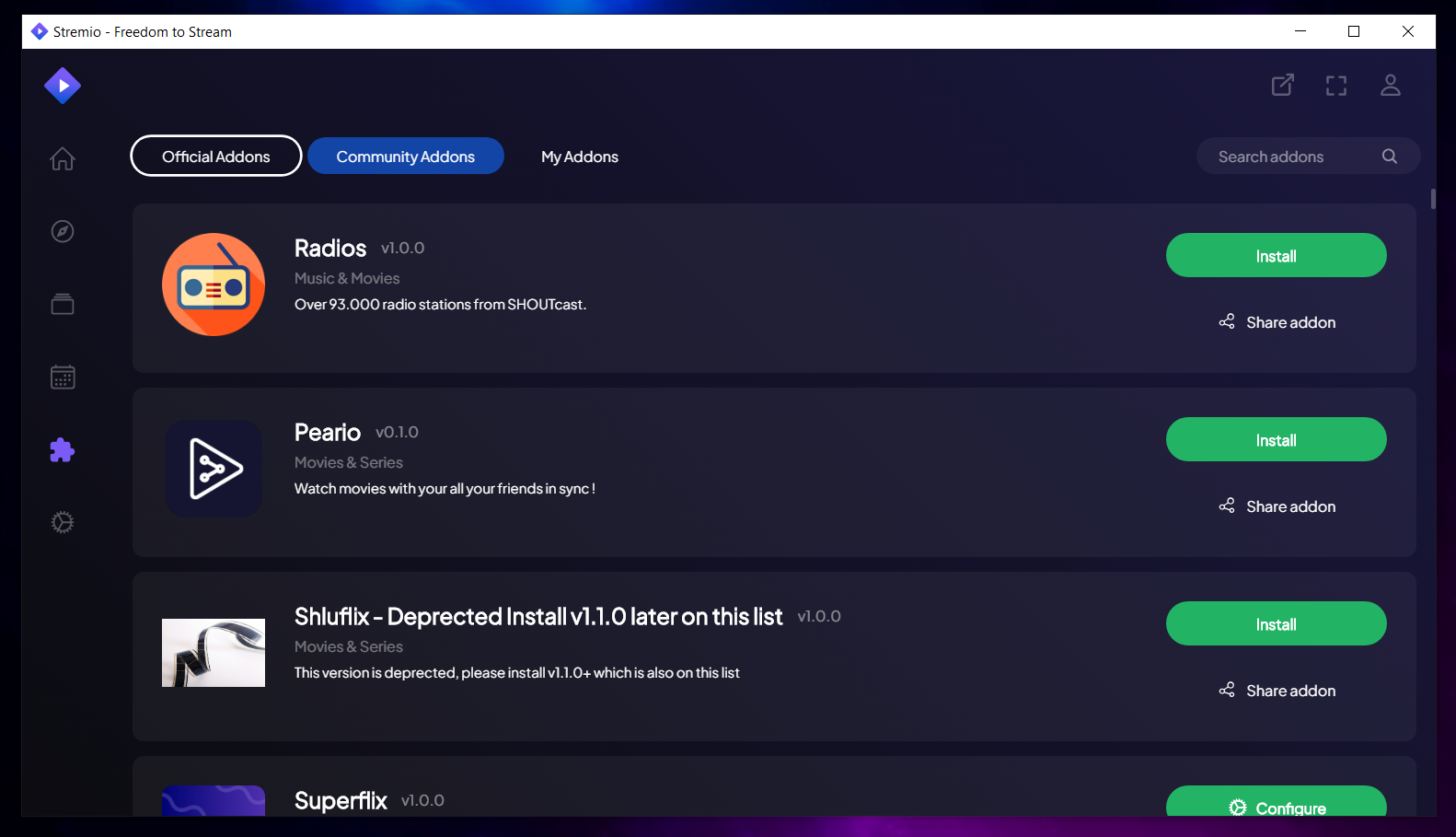Open the Calendar icon in the sidebar

[63, 377]
